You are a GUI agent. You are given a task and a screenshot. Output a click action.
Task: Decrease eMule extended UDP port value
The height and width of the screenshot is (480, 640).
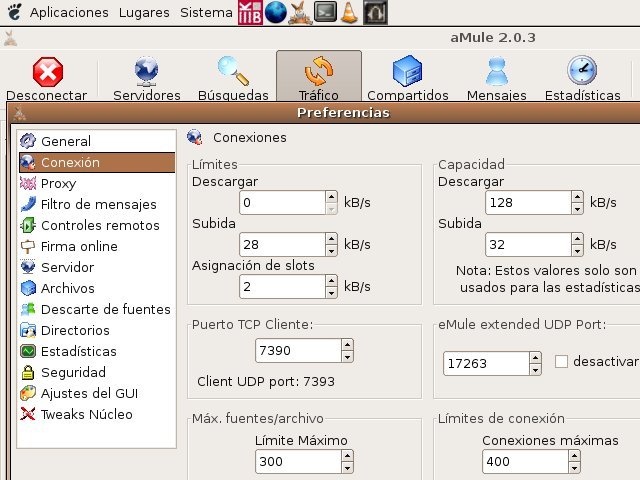[x=535, y=369]
